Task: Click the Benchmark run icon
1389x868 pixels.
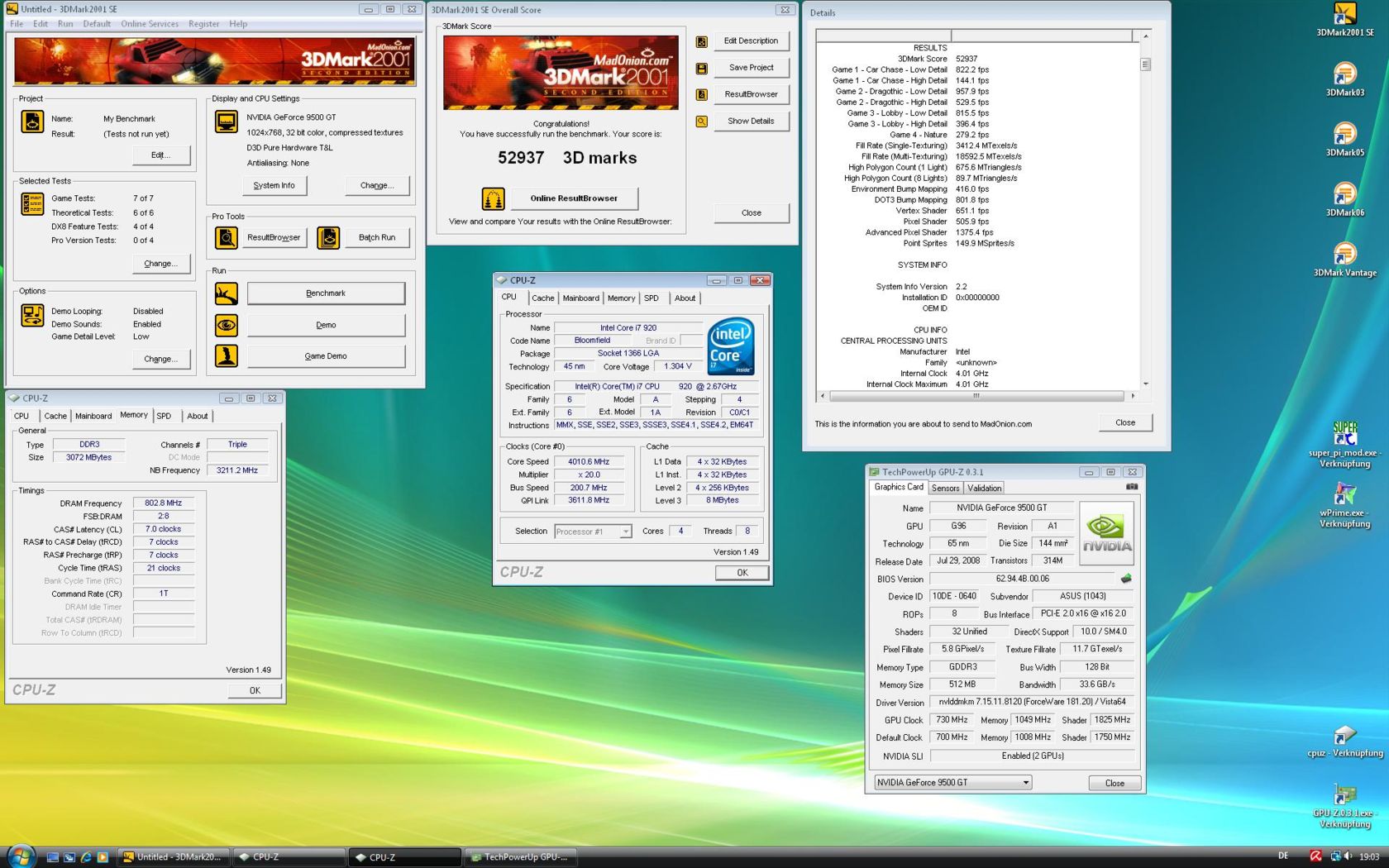Action: coord(226,293)
